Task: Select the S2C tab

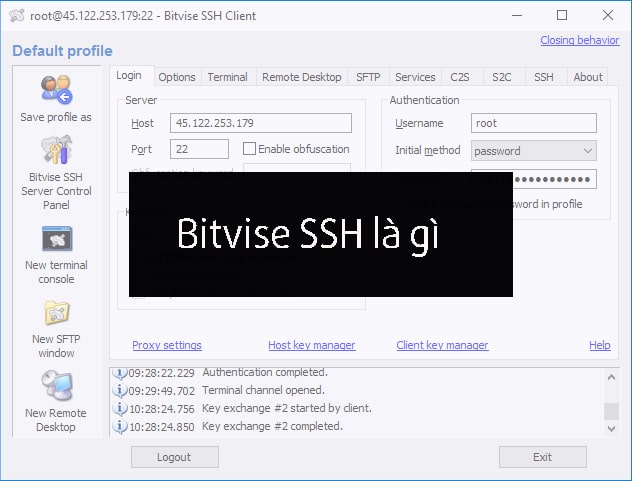Action: (502, 77)
